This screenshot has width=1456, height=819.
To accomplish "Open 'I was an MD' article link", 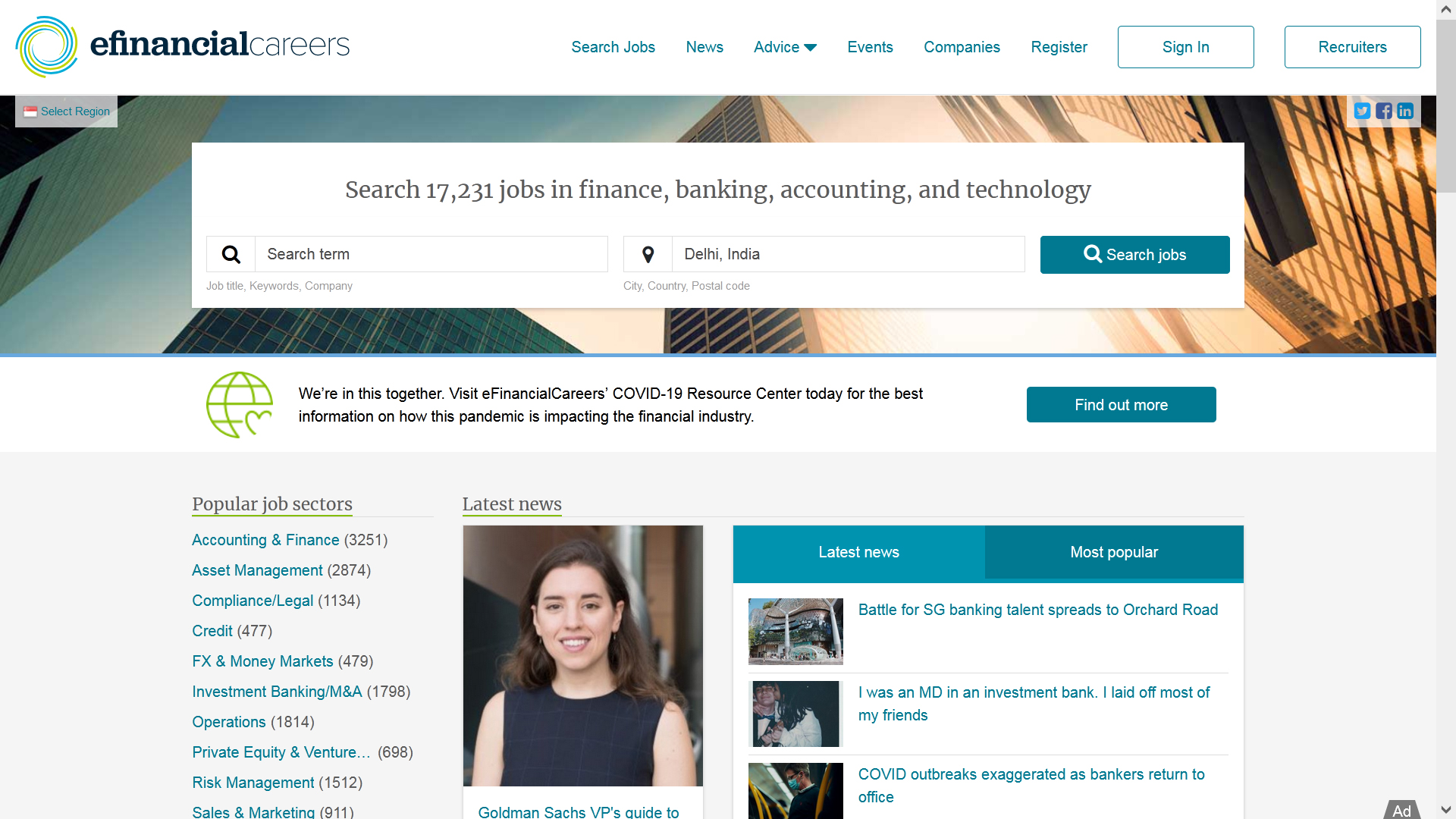I will point(1034,704).
